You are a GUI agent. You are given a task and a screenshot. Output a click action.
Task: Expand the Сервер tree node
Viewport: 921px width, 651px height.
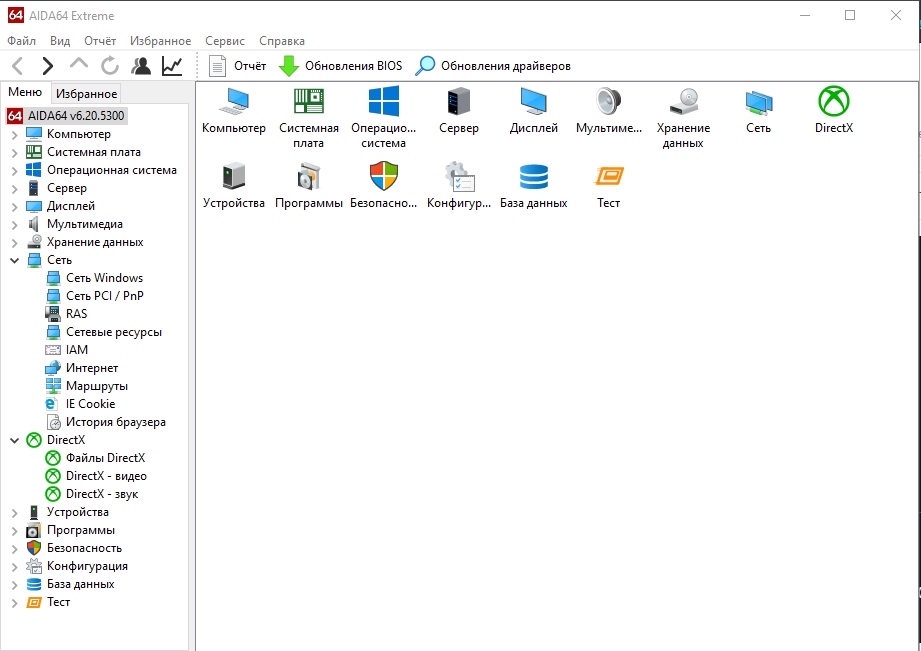click(15, 189)
